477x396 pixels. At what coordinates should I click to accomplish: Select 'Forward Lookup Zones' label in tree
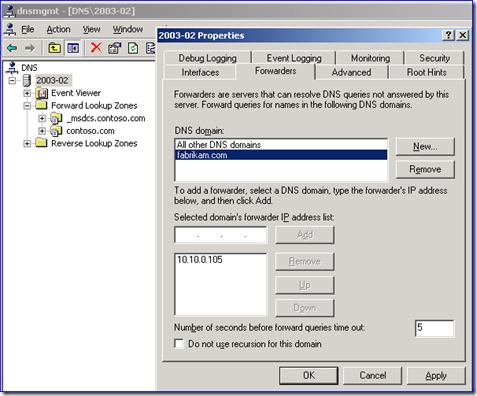94,106
